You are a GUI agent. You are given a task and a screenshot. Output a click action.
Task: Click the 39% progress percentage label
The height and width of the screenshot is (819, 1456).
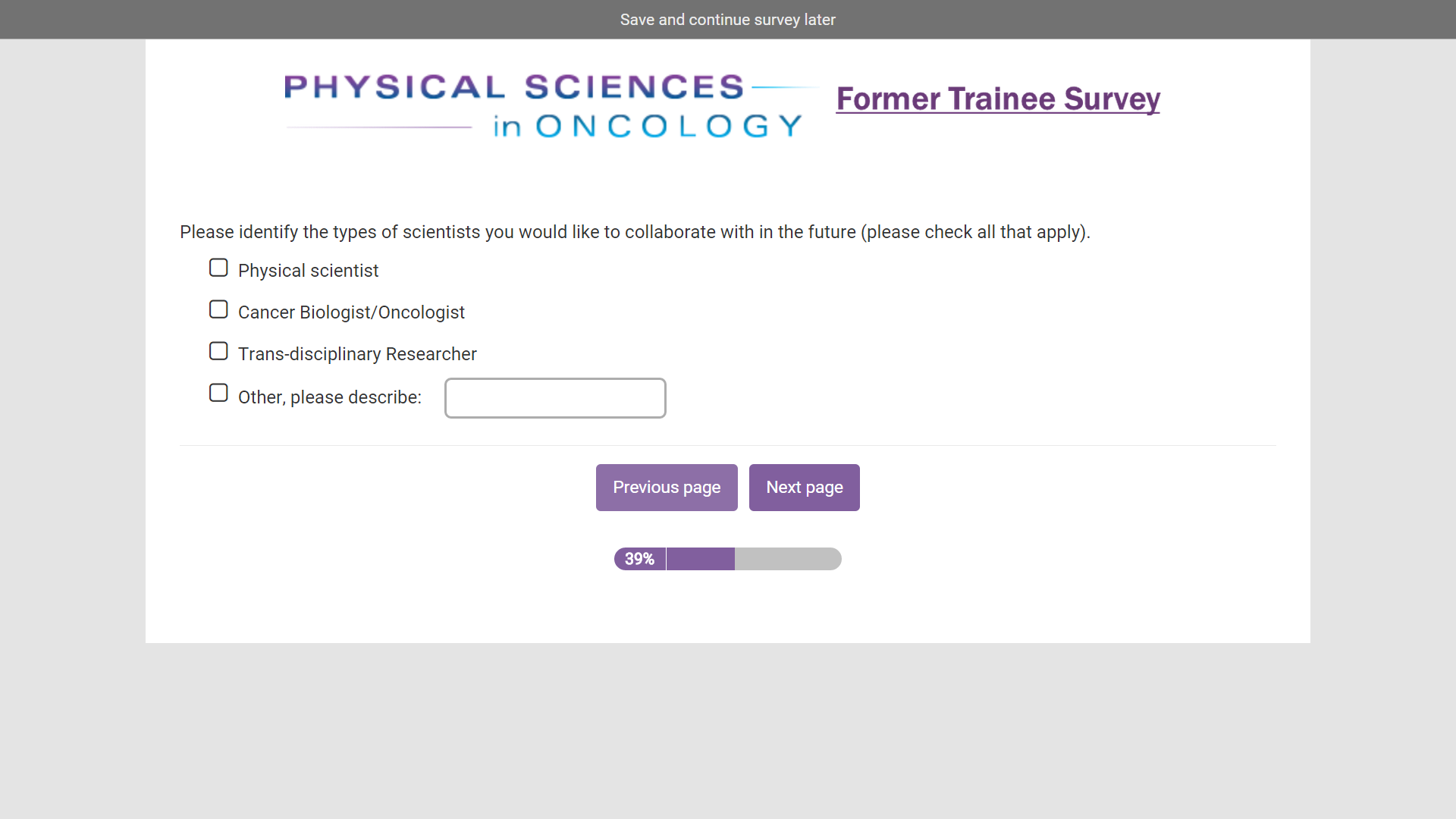(639, 559)
